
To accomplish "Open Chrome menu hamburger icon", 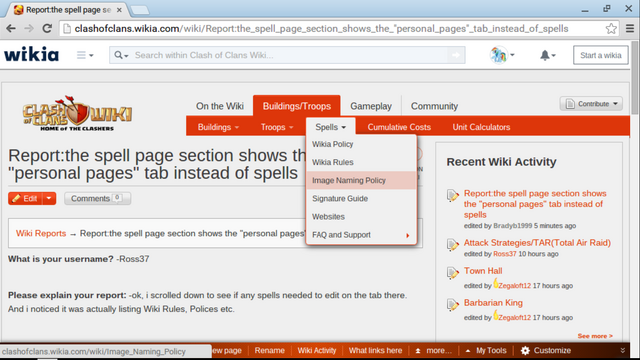I will (x=630, y=29).
